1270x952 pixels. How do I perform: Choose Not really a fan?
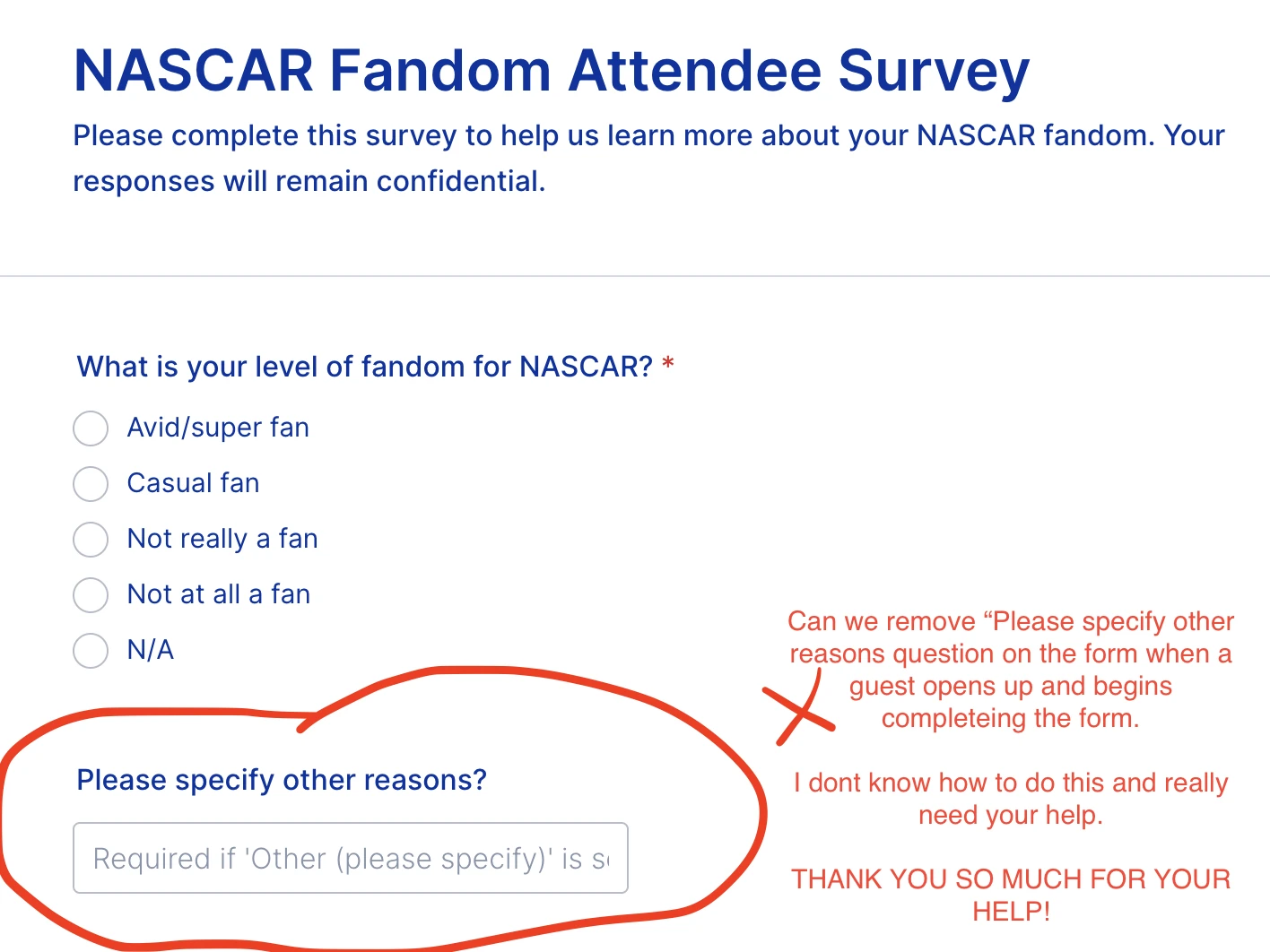(90, 540)
